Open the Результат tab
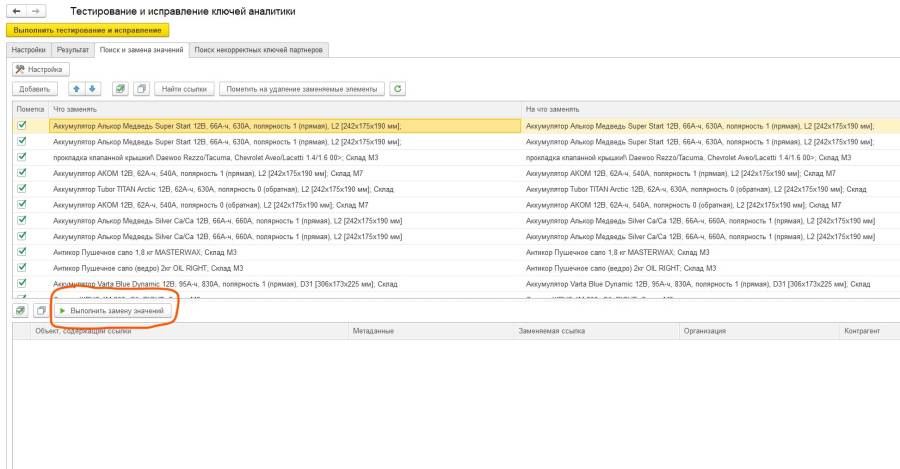The width and height of the screenshot is (900, 469). pos(73,49)
